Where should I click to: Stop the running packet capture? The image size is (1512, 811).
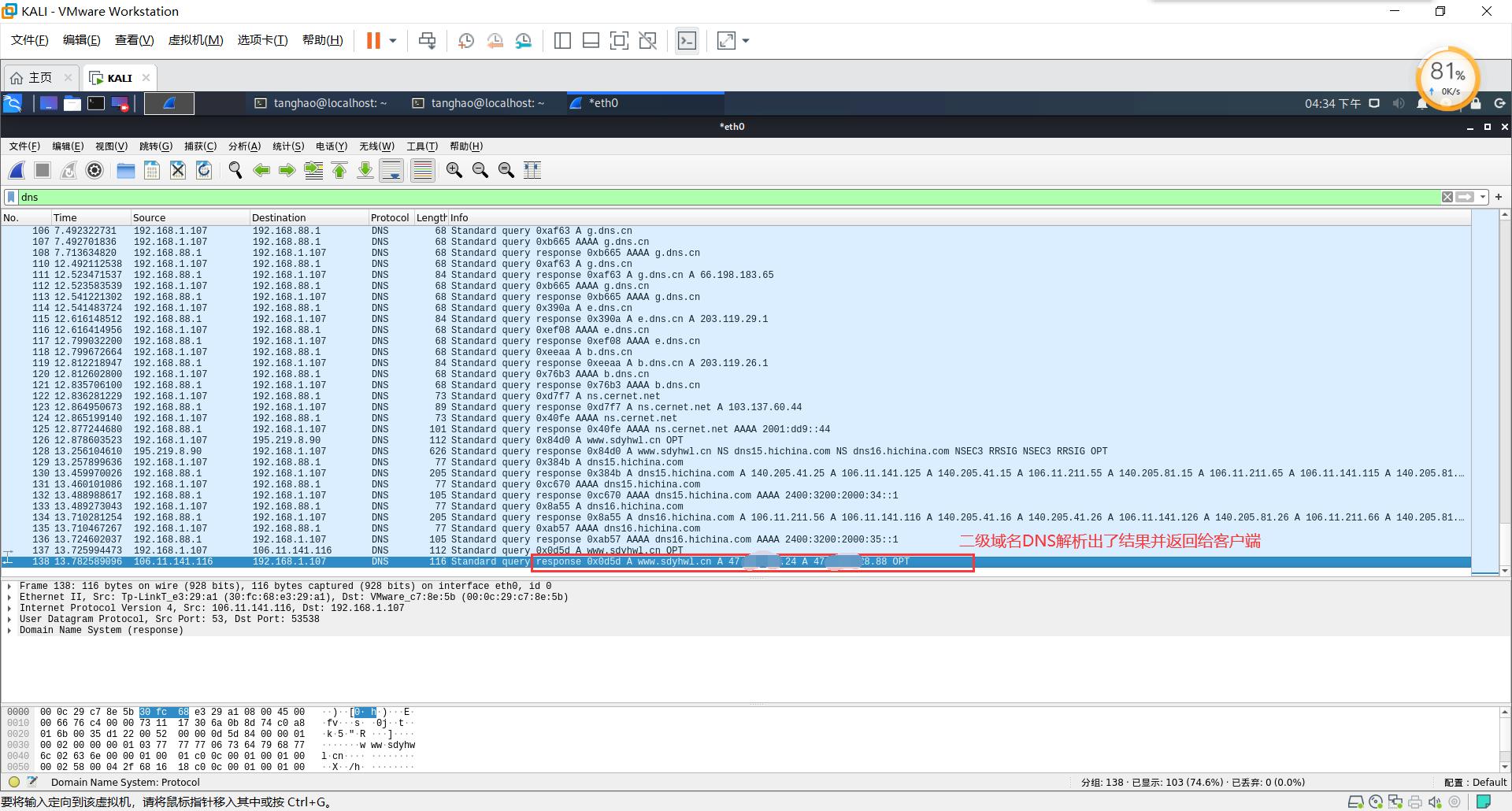pos(43,170)
